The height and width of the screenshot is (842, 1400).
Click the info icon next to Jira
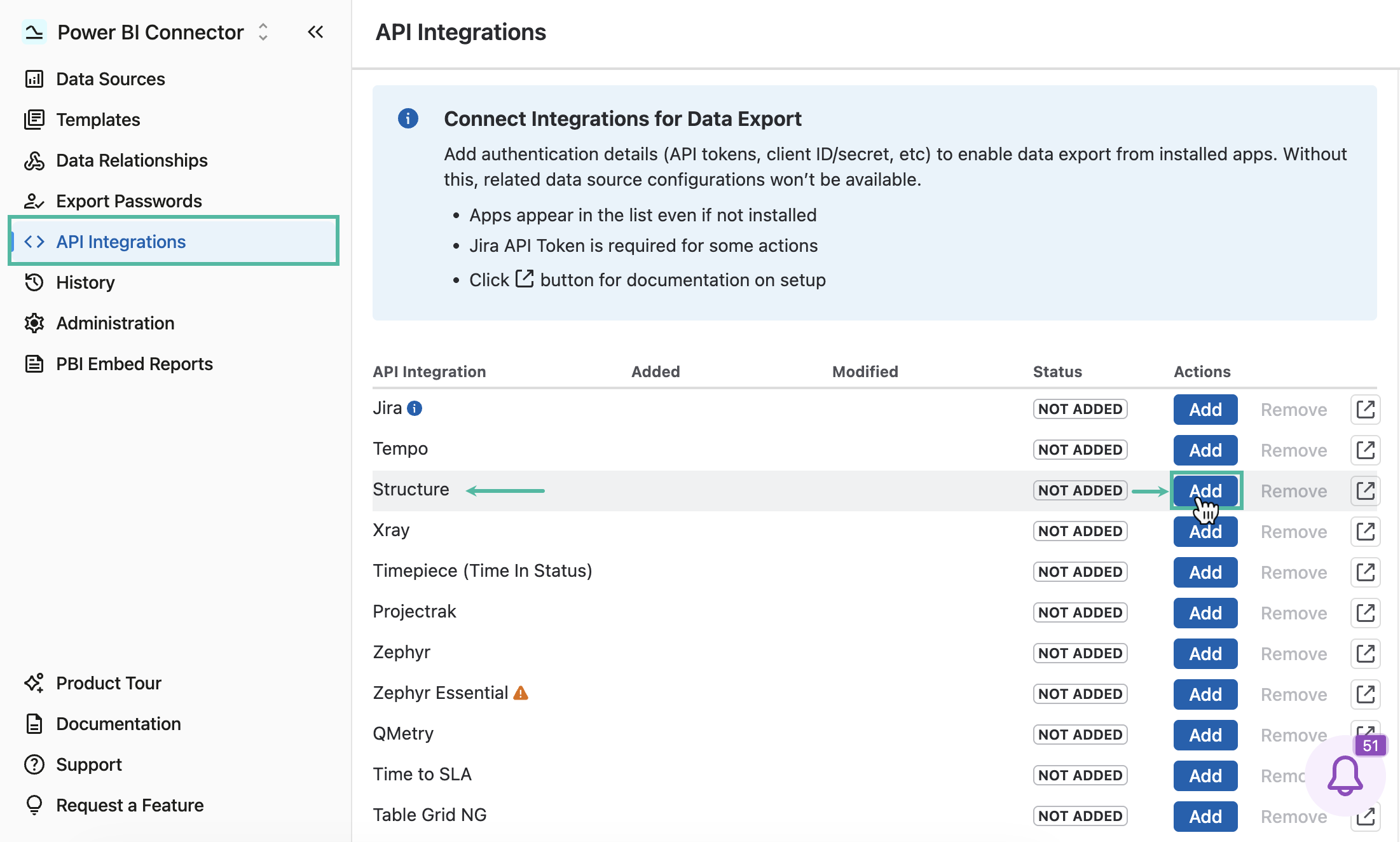(415, 408)
